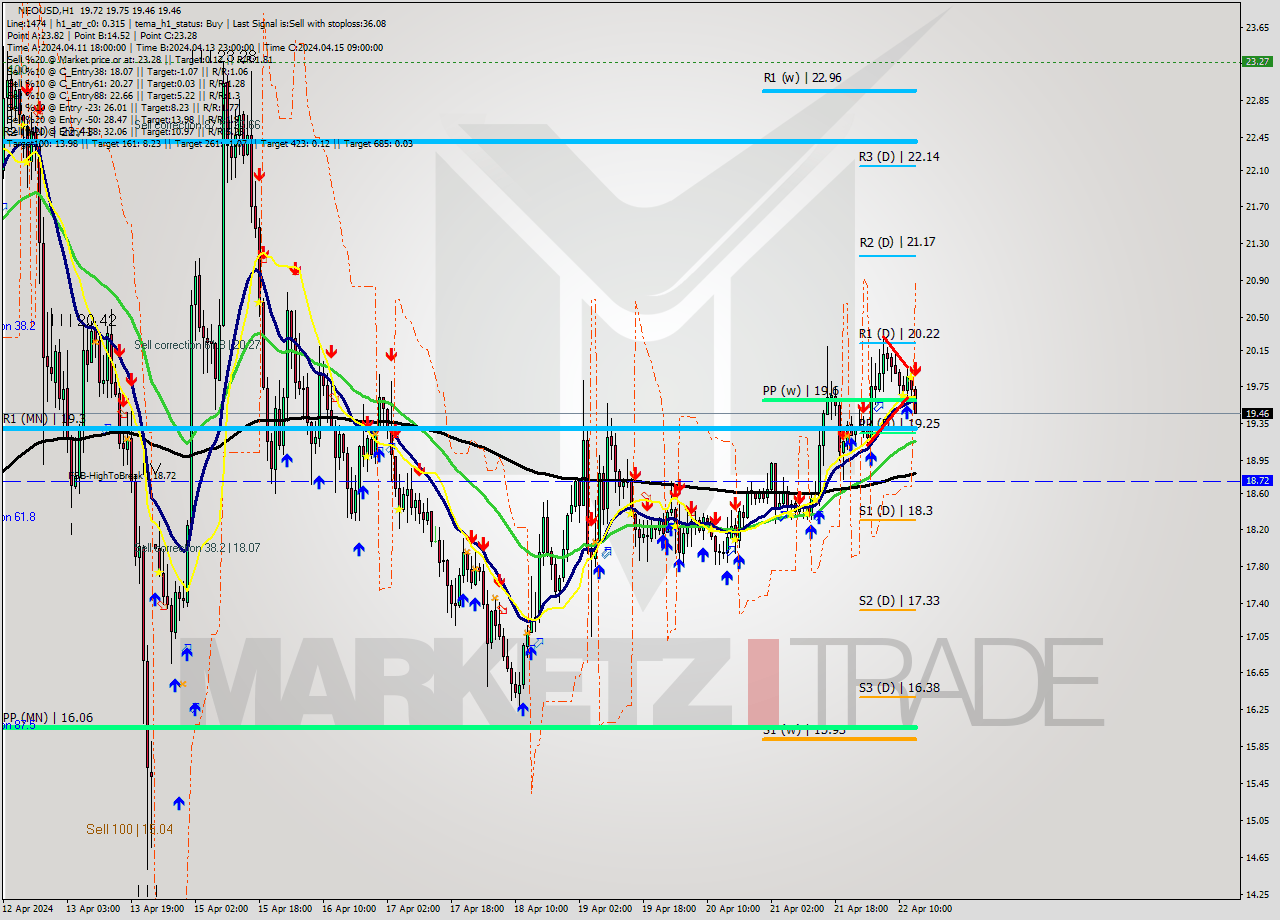Select the S2 (D) | 17.33 support label
This screenshot has width=1280, height=920.
(x=898, y=601)
